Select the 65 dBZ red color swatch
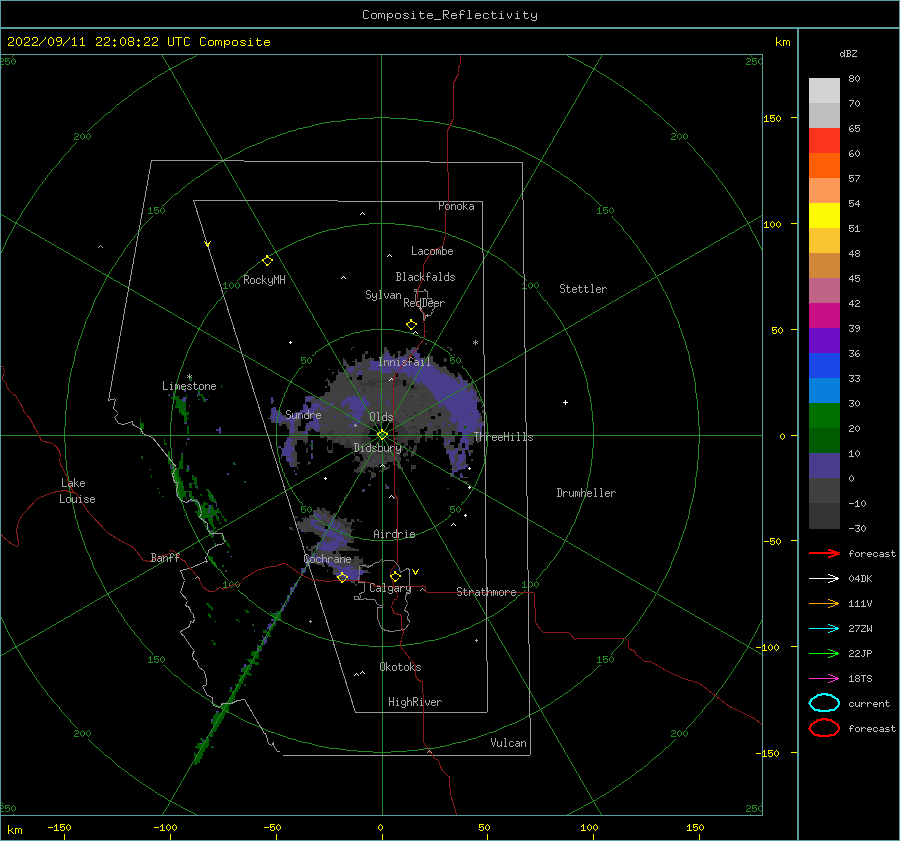 point(824,140)
